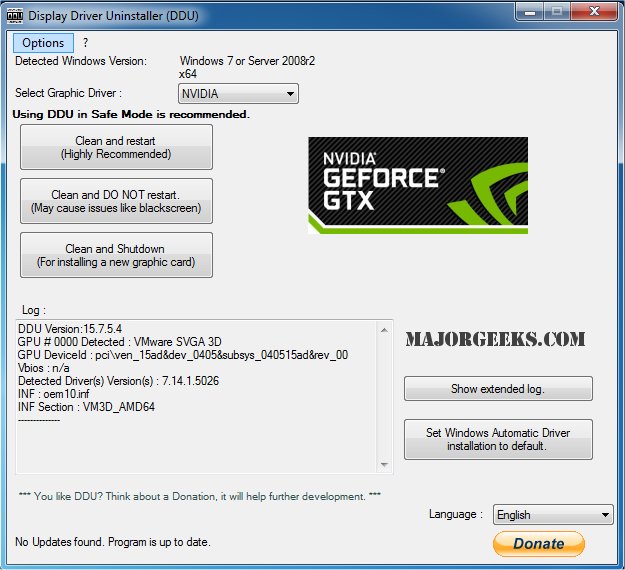Expand the Select Graphic Driver dropdown
Viewport: 625px width, 570px height.
(x=238, y=94)
